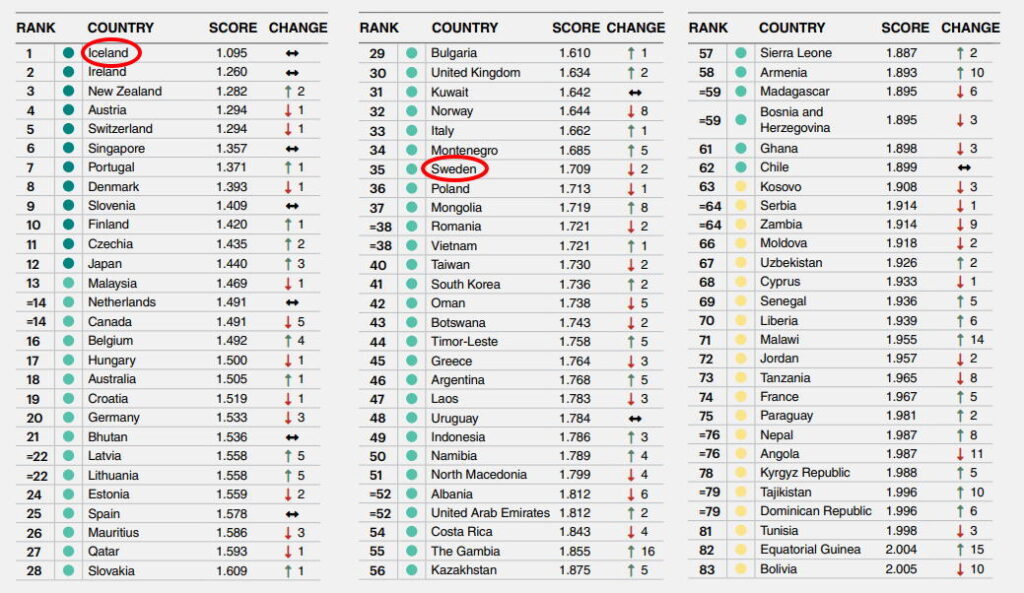1024x593 pixels.
Task: Click the green up arrow in Malawi's row
Action: click(959, 340)
